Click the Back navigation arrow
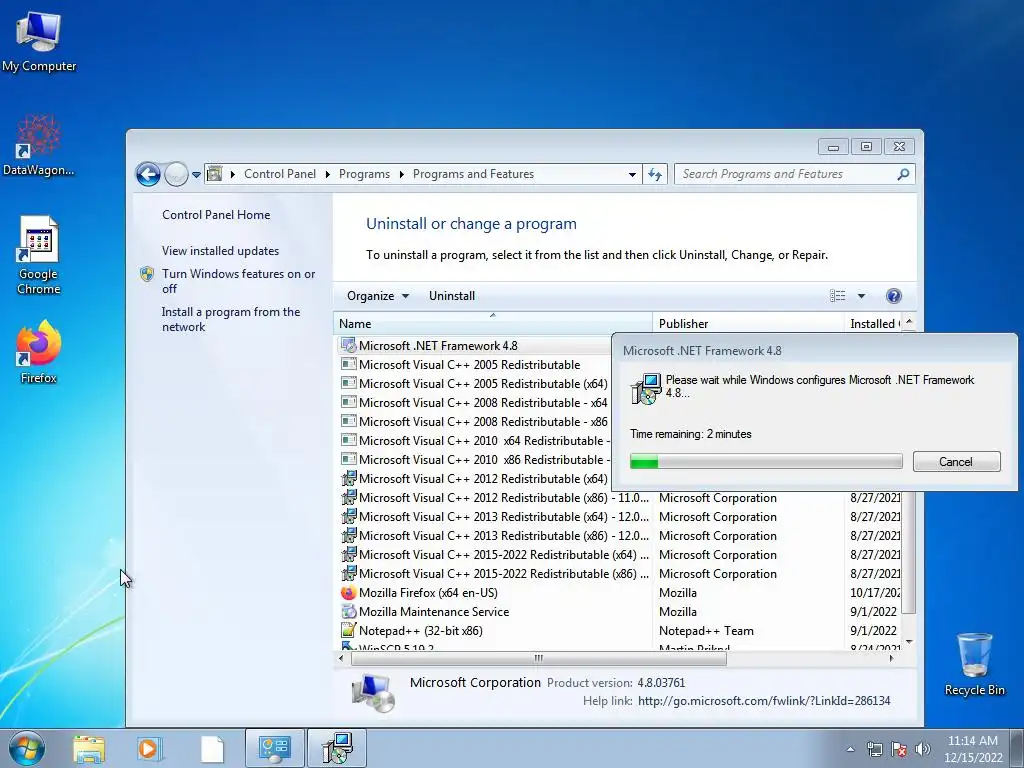This screenshot has width=1024, height=768. click(148, 174)
